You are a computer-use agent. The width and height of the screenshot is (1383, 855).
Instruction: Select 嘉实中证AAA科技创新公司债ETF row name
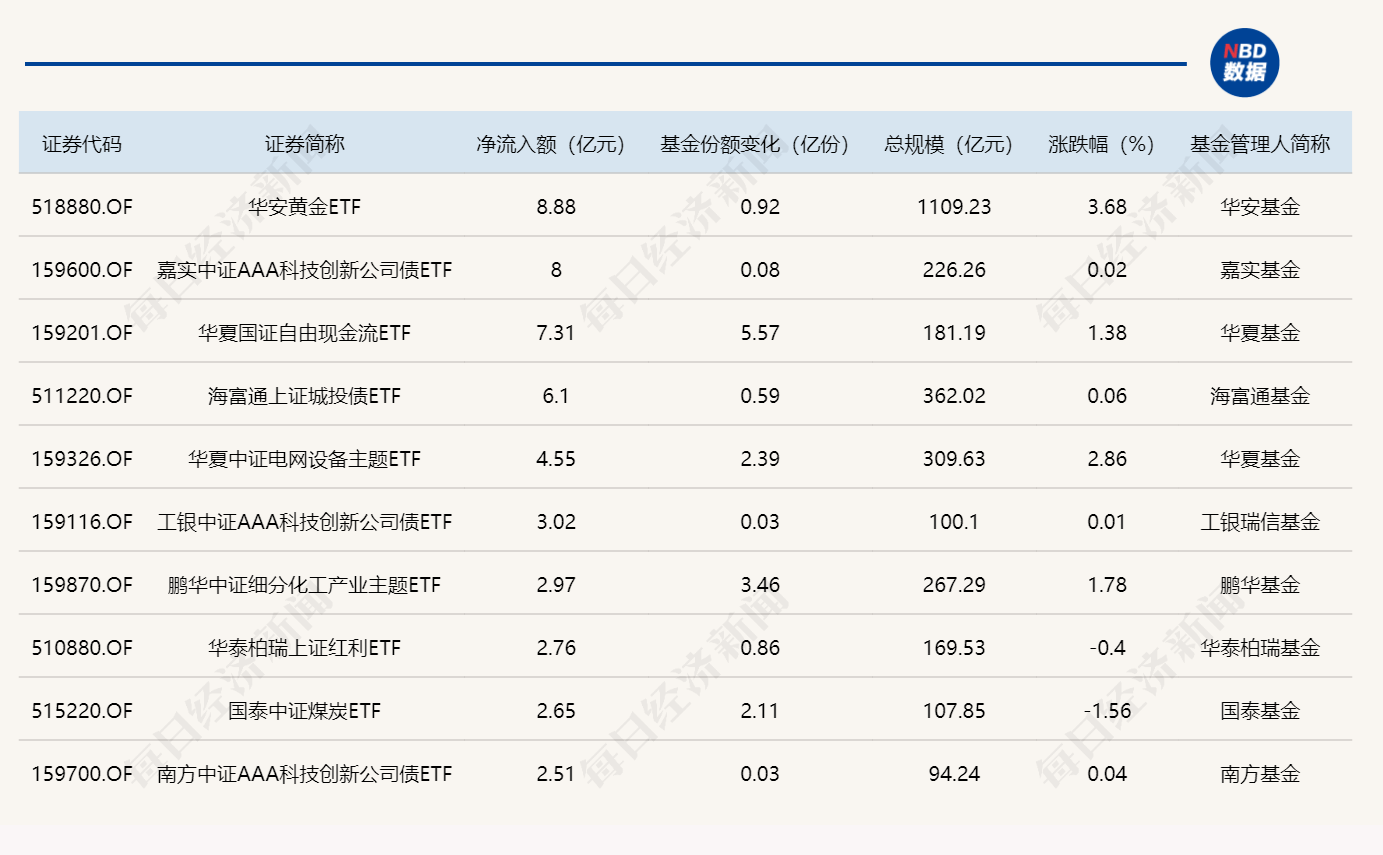tap(304, 270)
